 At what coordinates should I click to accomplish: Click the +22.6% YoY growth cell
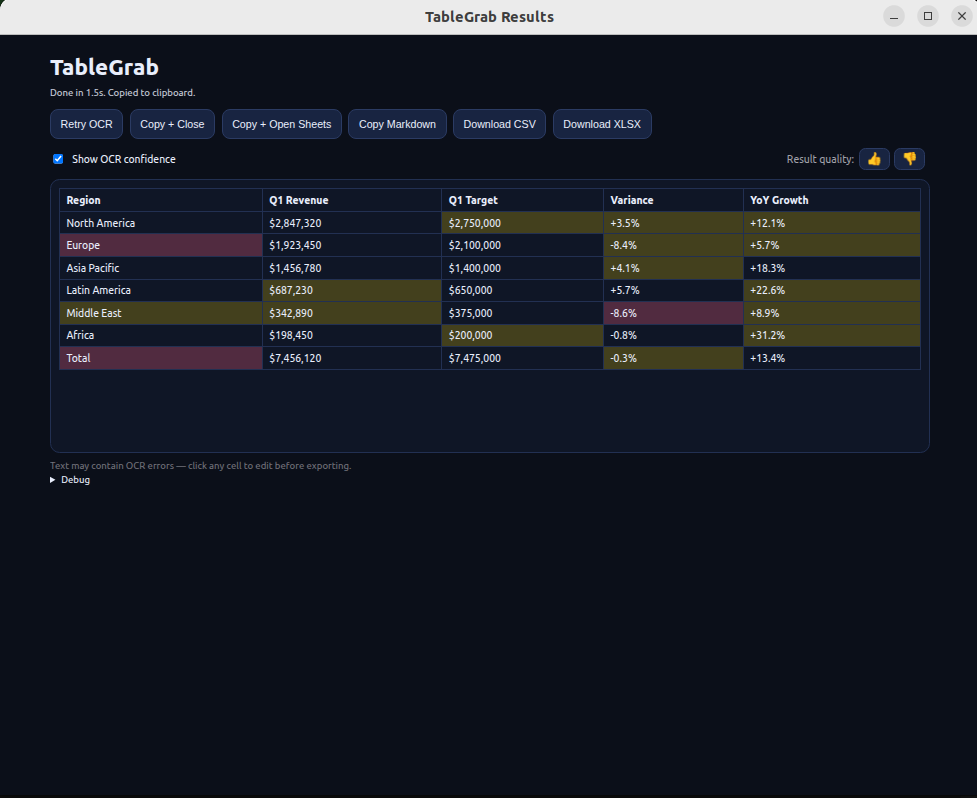832,290
